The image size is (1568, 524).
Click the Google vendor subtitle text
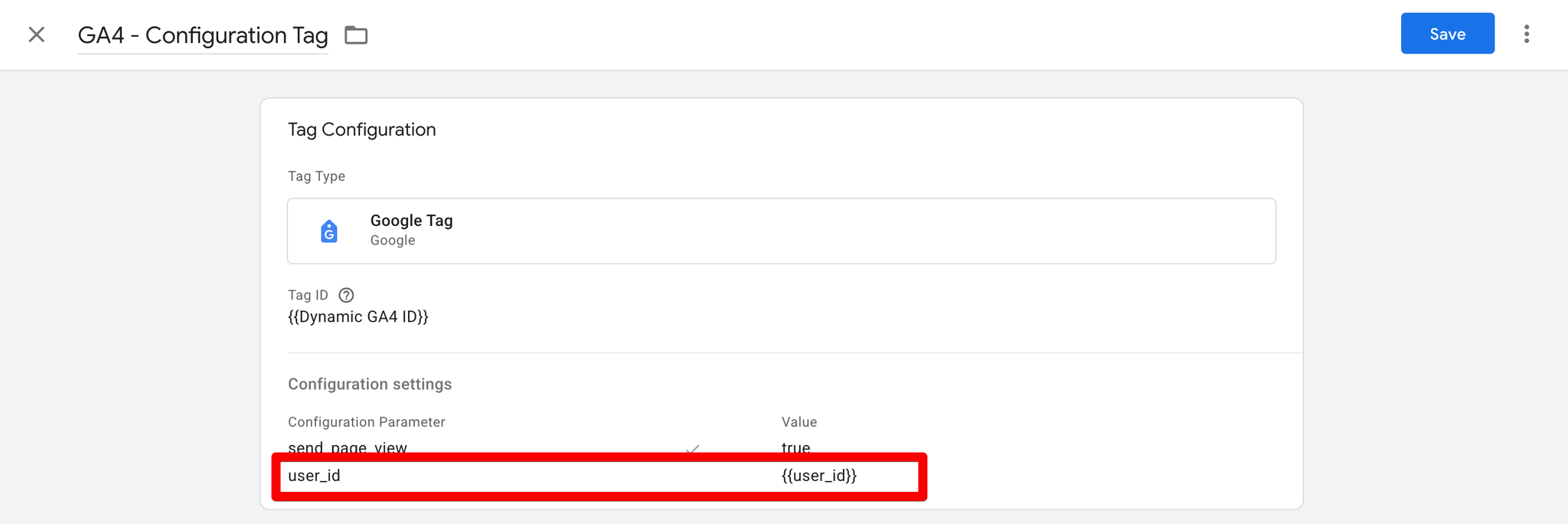coord(393,241)
